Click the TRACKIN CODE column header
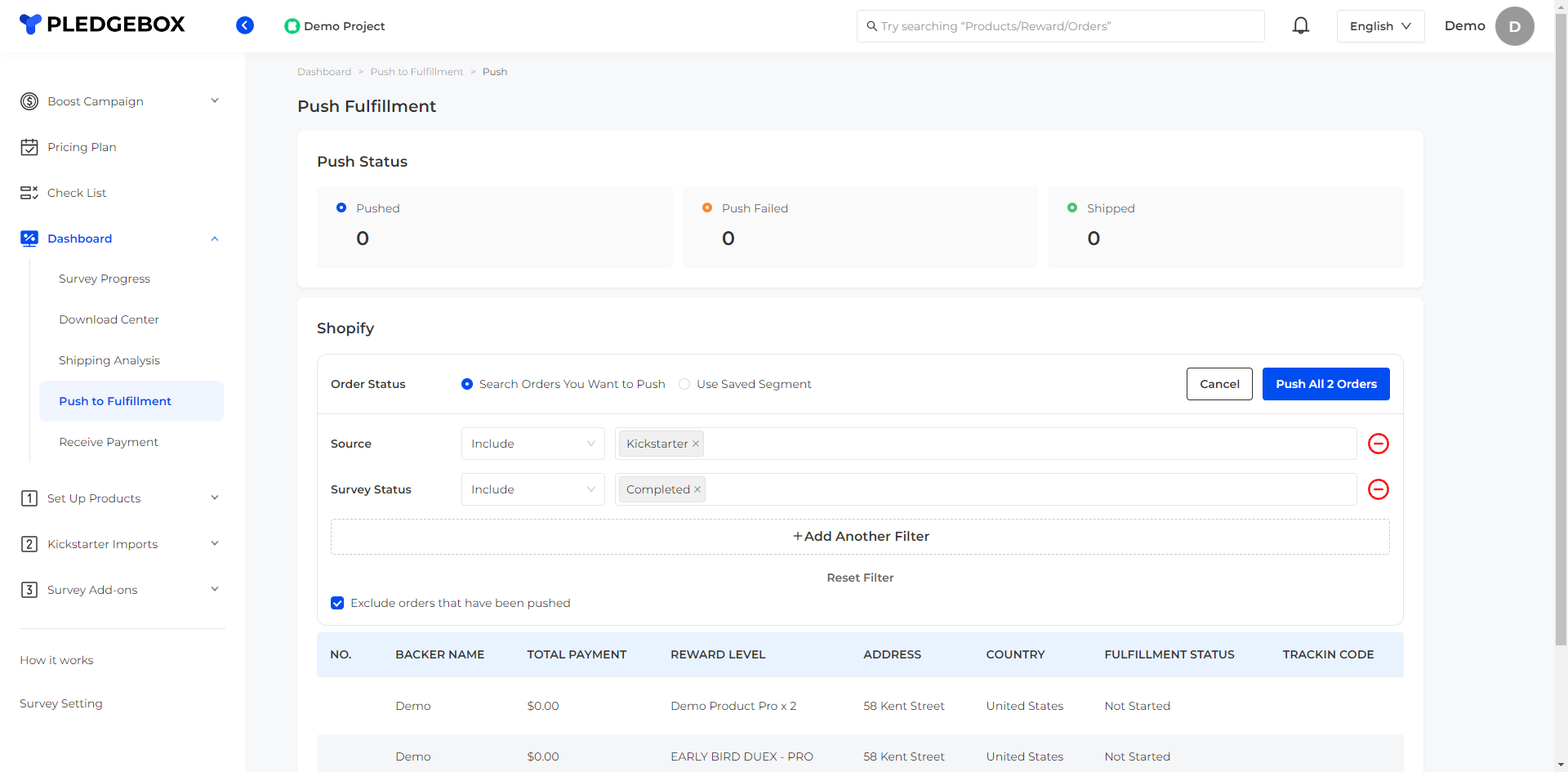This screenshot has height=772, width=1568. pyautogui.click(x=1328, y=654)
